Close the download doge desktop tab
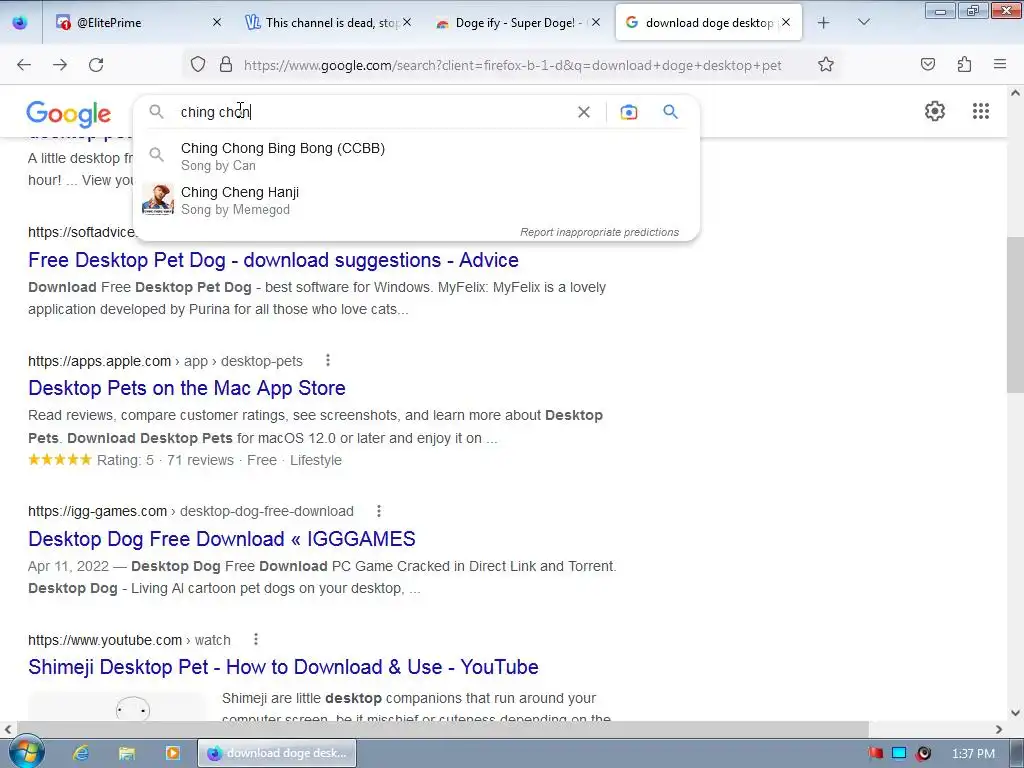 click(x=786, y=22)
